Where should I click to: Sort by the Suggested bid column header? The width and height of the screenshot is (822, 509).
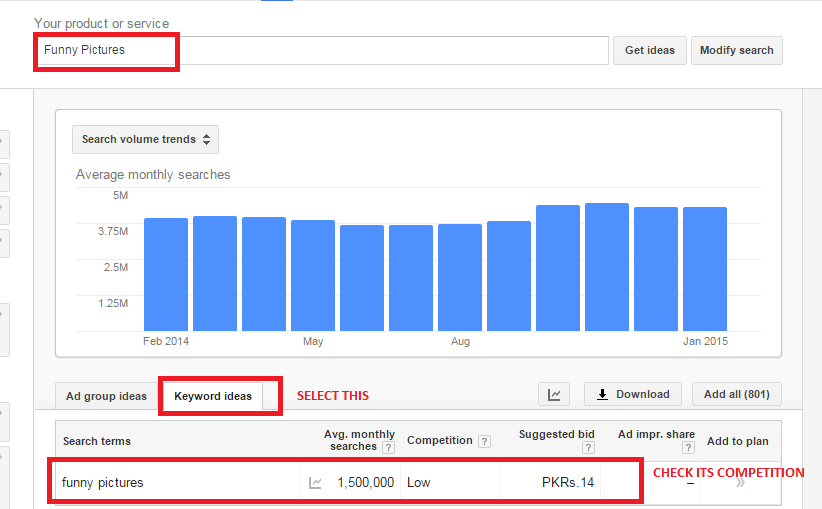coord(556,435)
